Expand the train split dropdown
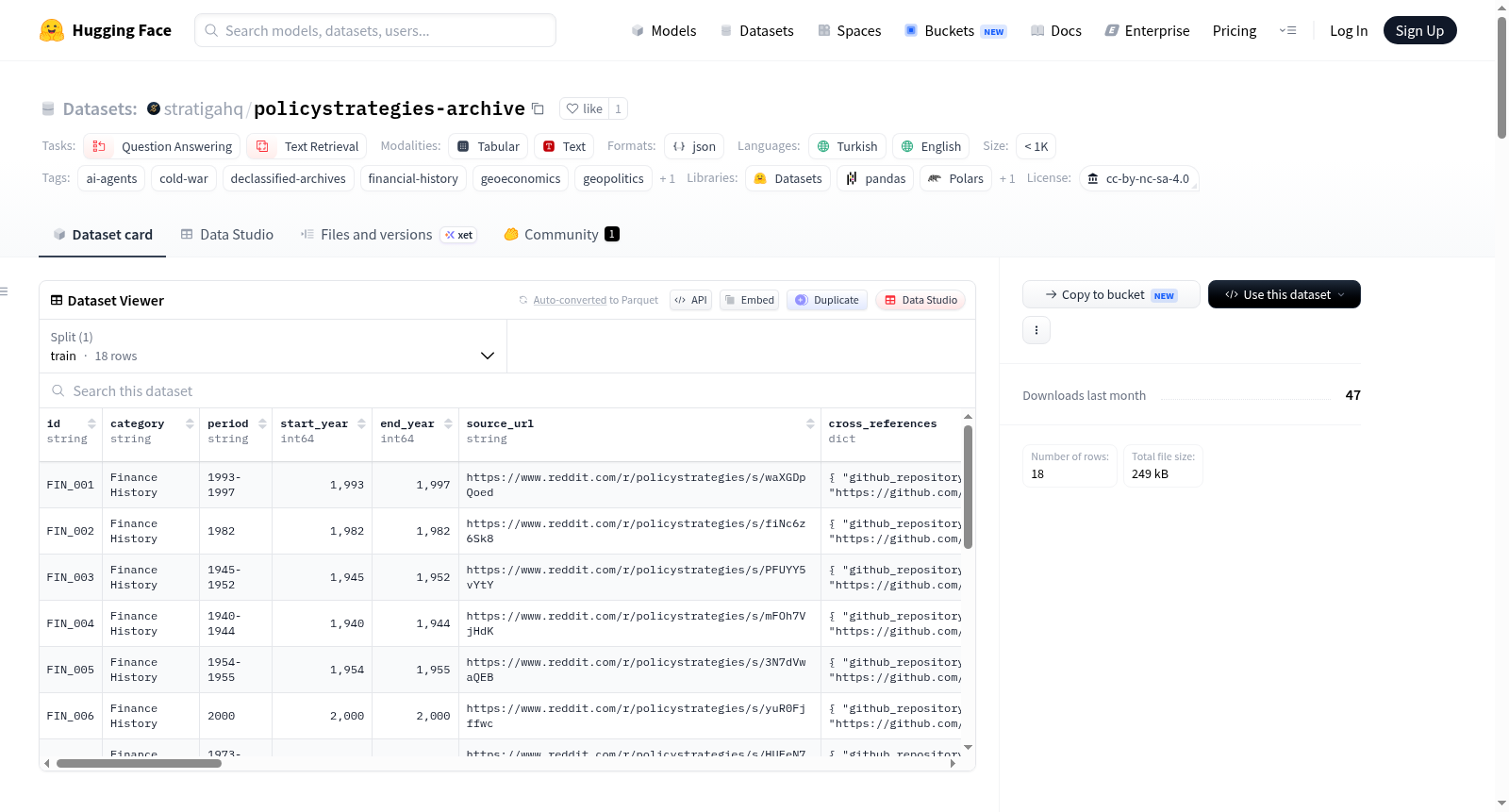Image resolution: width=1509 pixels, height=812 pixels. coord(273,346)
